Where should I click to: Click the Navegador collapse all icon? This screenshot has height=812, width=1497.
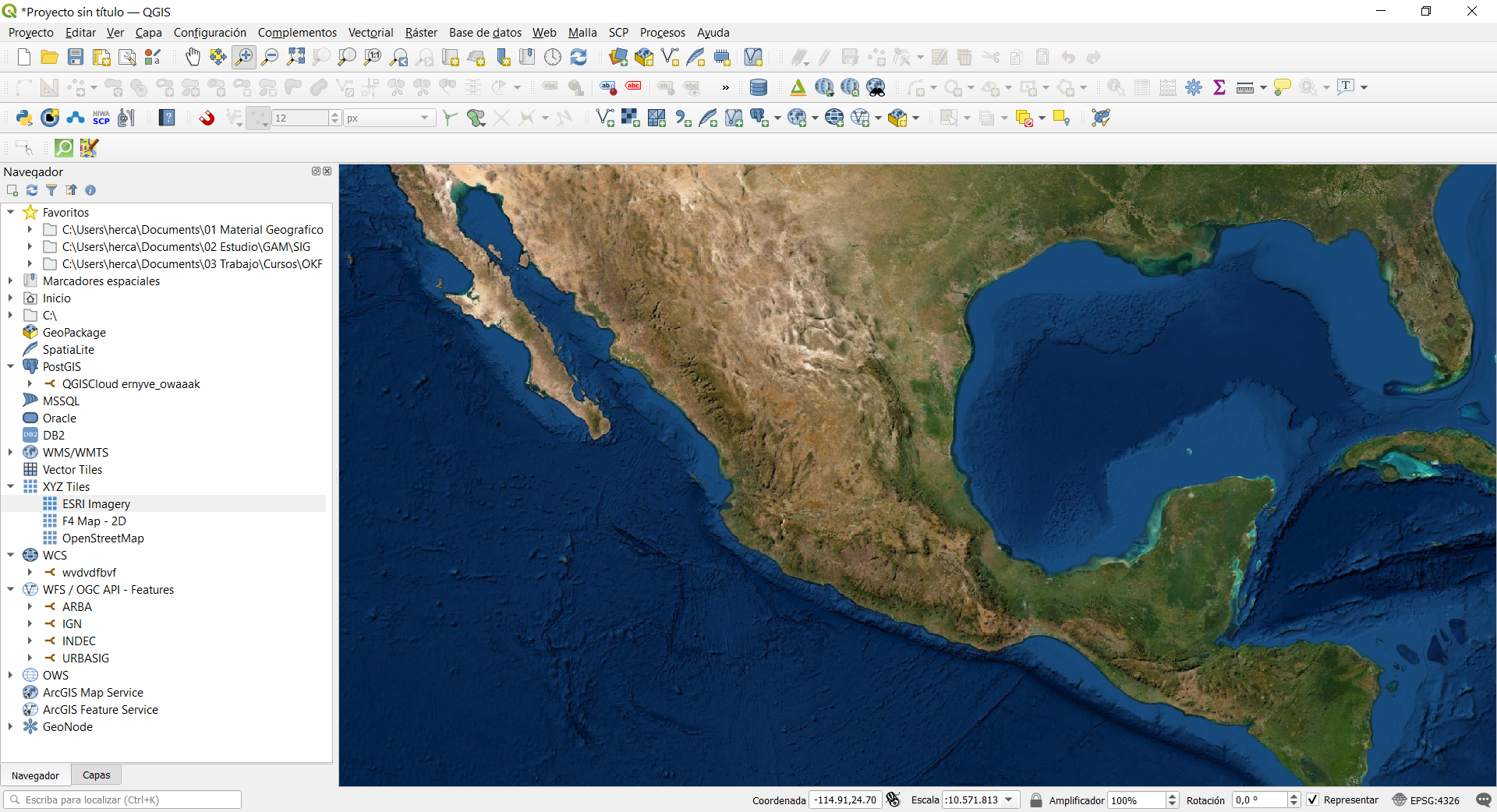click(x=71, y=190)
